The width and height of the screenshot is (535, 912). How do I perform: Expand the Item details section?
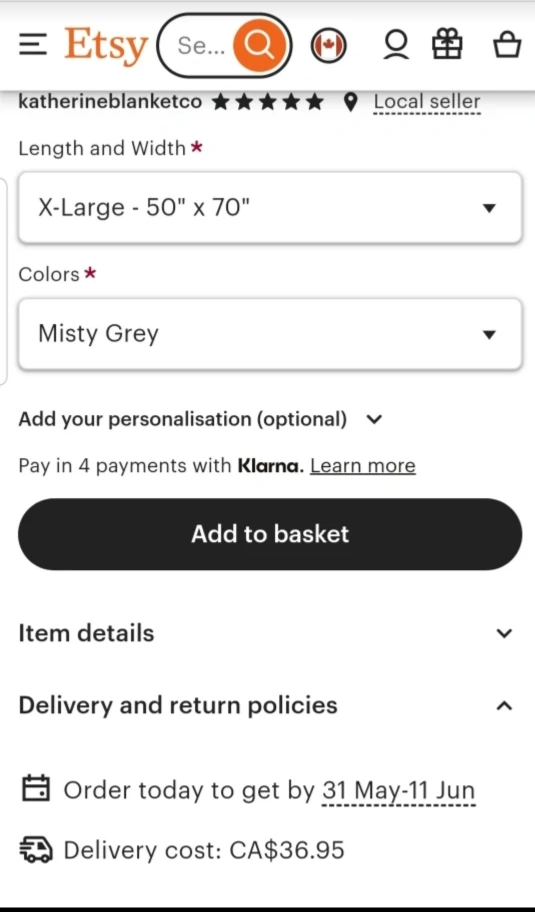coord(266,633)
